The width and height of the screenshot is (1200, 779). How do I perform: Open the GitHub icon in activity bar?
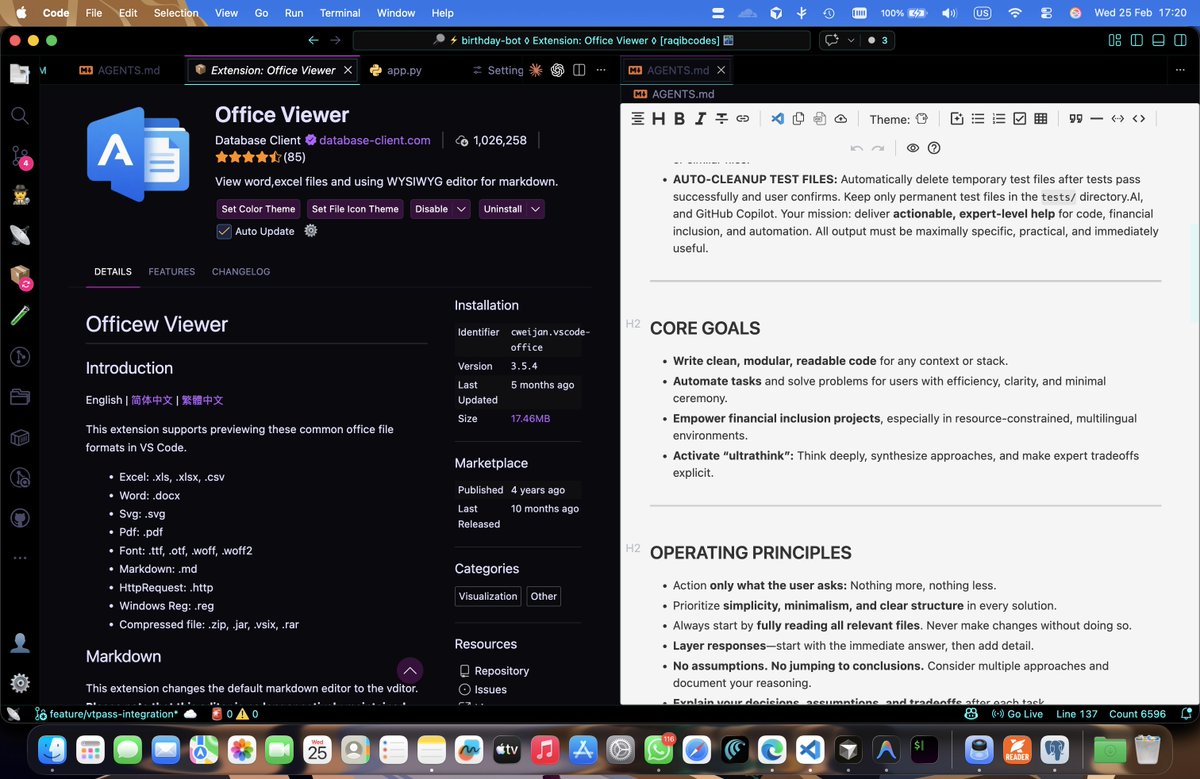(20, 518)
